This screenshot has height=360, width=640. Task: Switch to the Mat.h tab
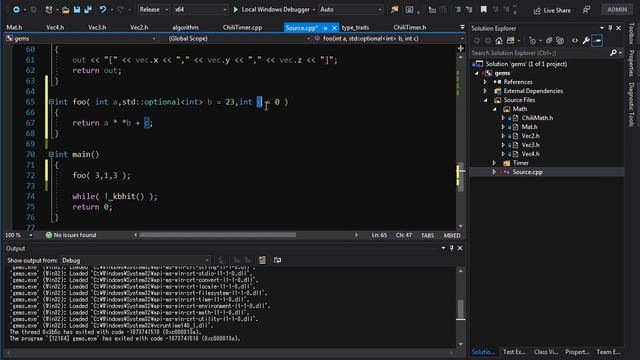(14, 27)
